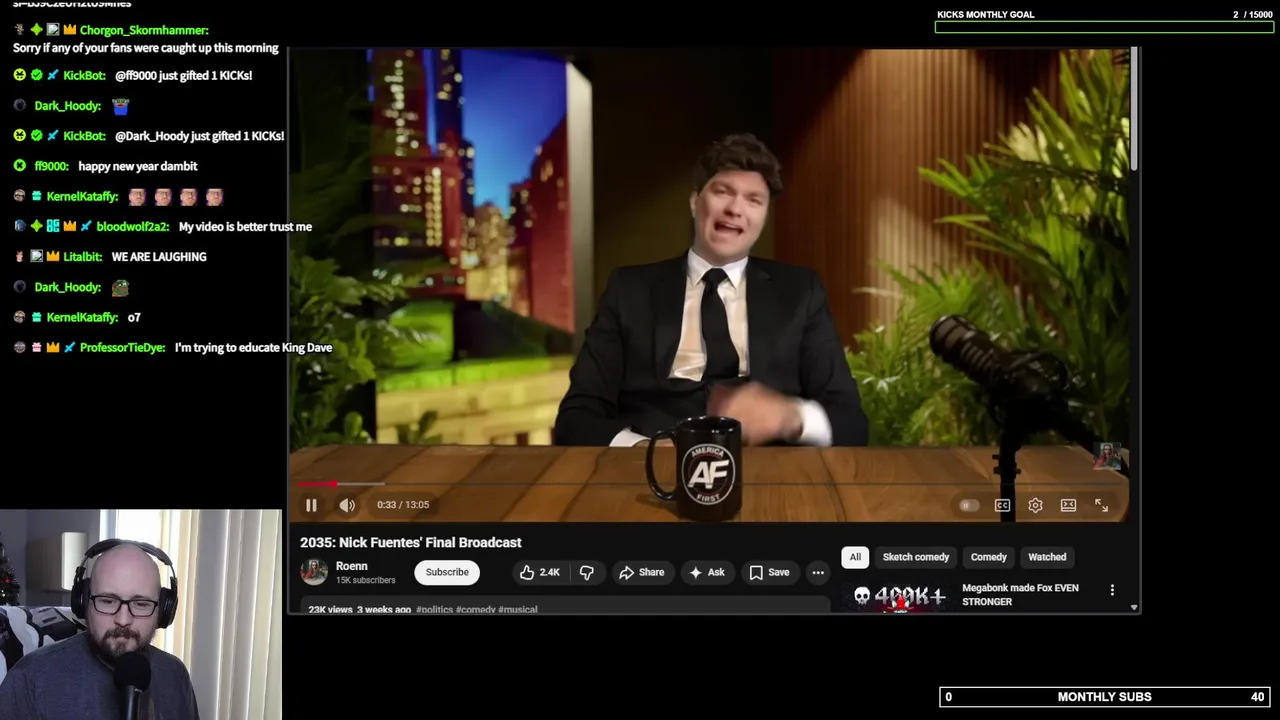1280x720 pixels.
Task: Click the Kicks Monthly Goal progress bar
Action: click(1104, 27)
